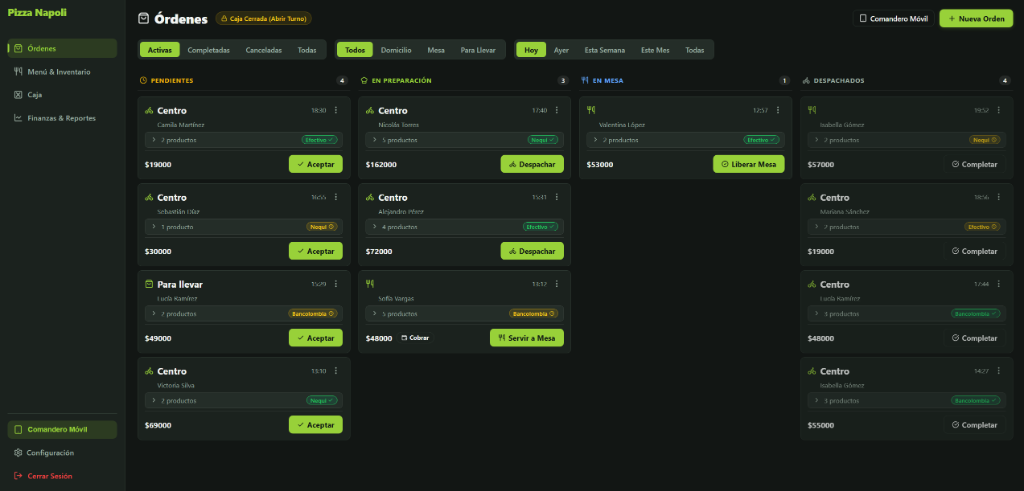Filter order type by Domicilio
The image size is (1024, 491).
[396, 50]
